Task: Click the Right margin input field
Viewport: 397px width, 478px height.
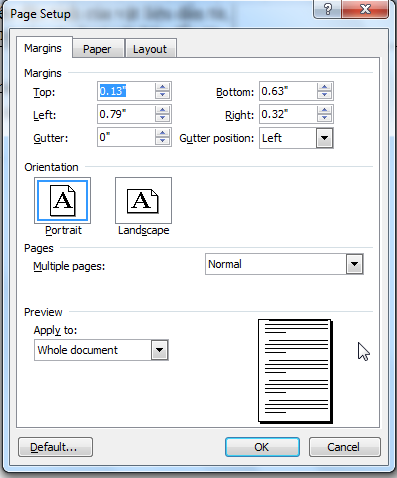Action: pyautogui.click(x=288, y=114)
